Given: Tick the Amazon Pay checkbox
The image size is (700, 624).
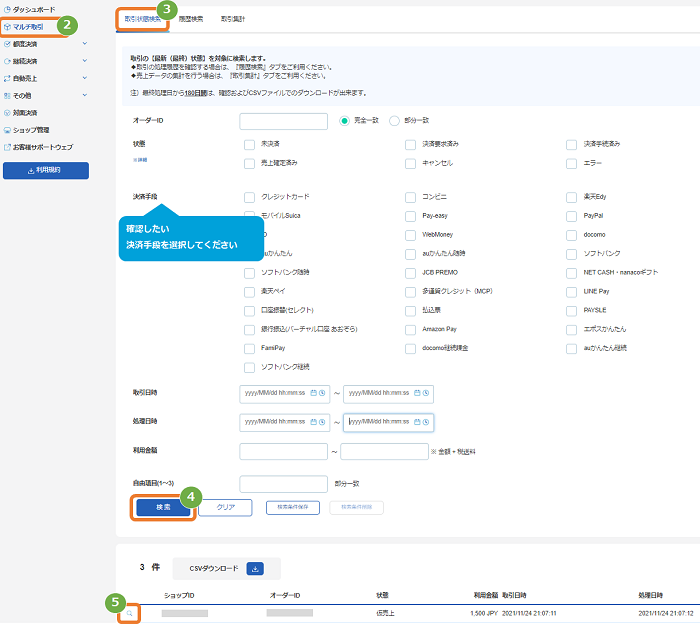Looking at the screenshot, I should pyautogui.click(x=410, y=330).
